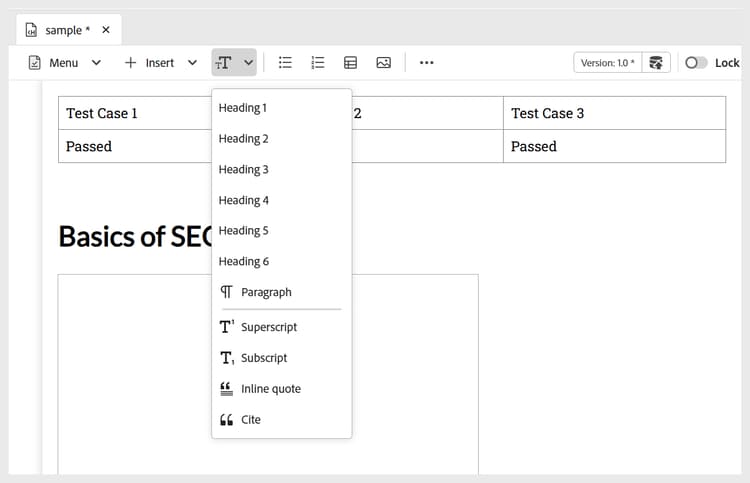The height and width of the screenshot is (483, 750).
Task: Select Heading 1 from the list
Action: coord(243,108)
